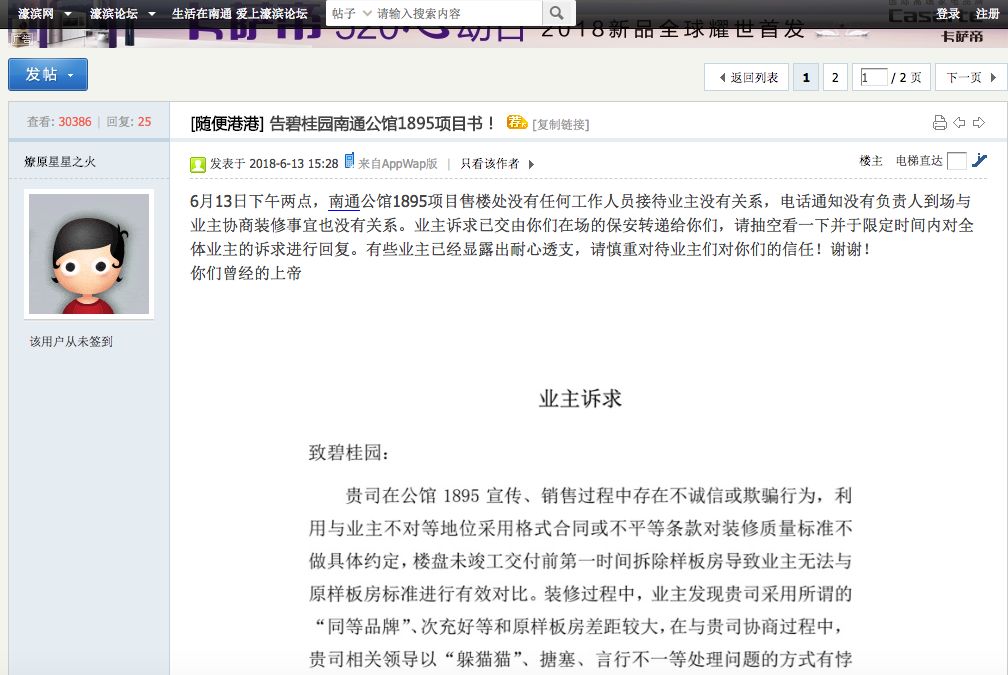Open the print thread icon
Image resolution: width=1008 pixels, height=675 pixels.
pyautogui.click(x=939, y=123)
